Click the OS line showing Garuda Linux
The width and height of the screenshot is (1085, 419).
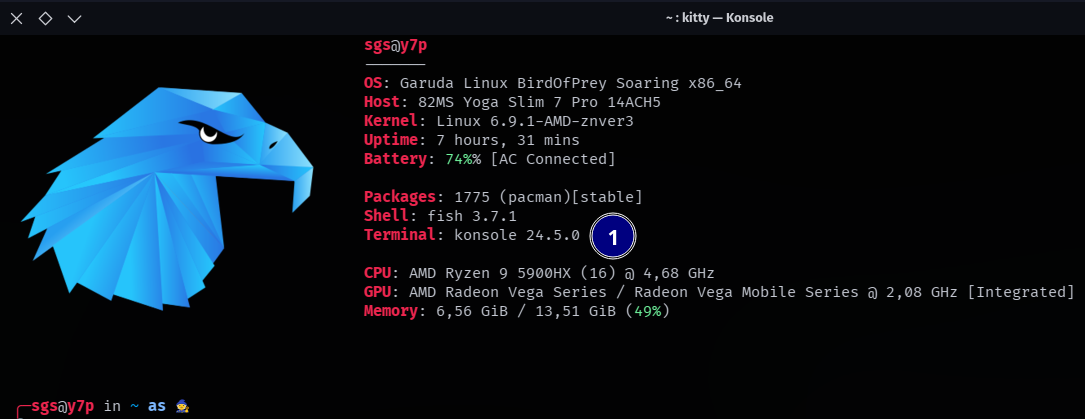click(x=553, y=84)
